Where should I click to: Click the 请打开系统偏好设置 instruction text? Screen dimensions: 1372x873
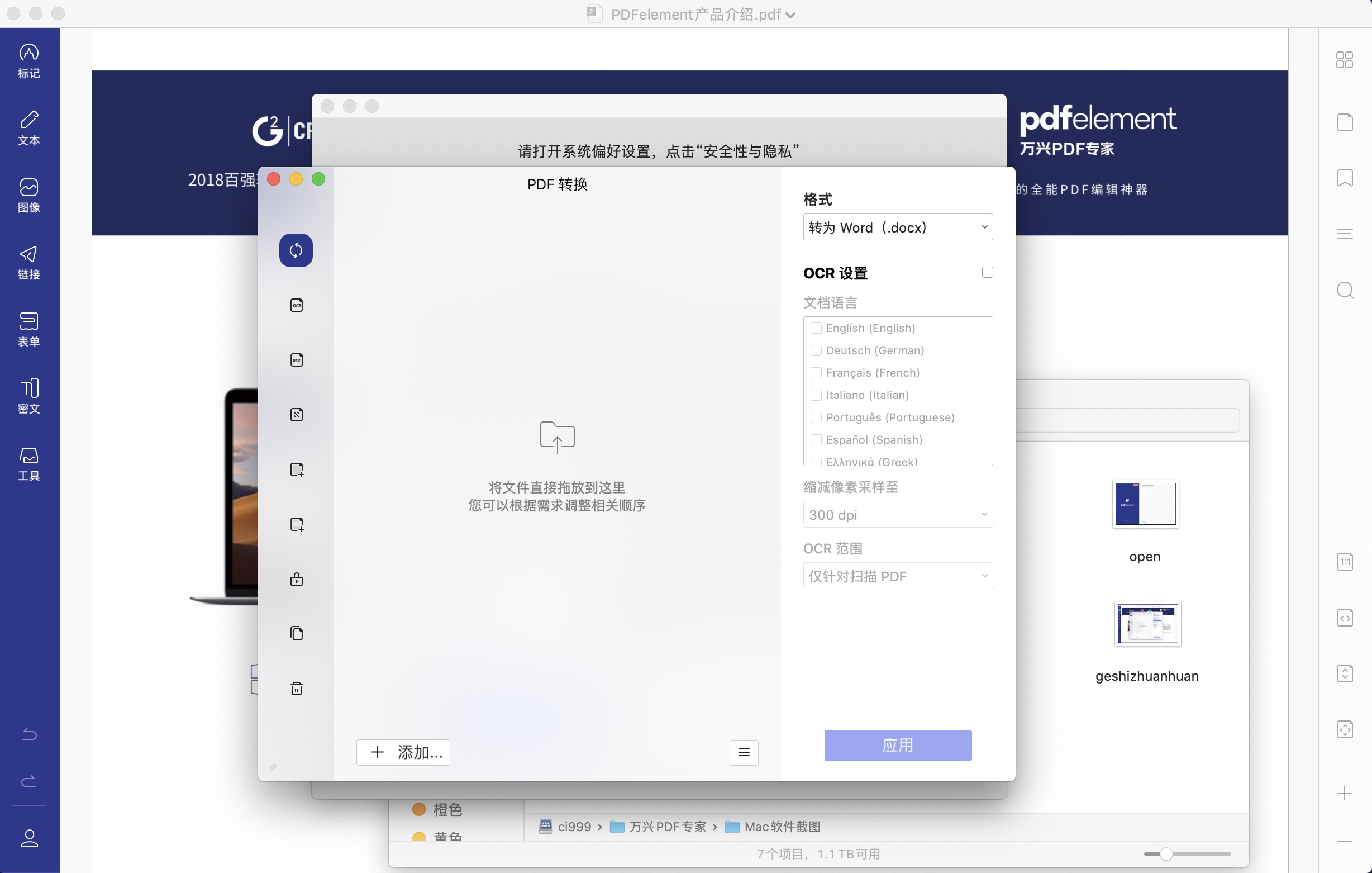[658, 151]
